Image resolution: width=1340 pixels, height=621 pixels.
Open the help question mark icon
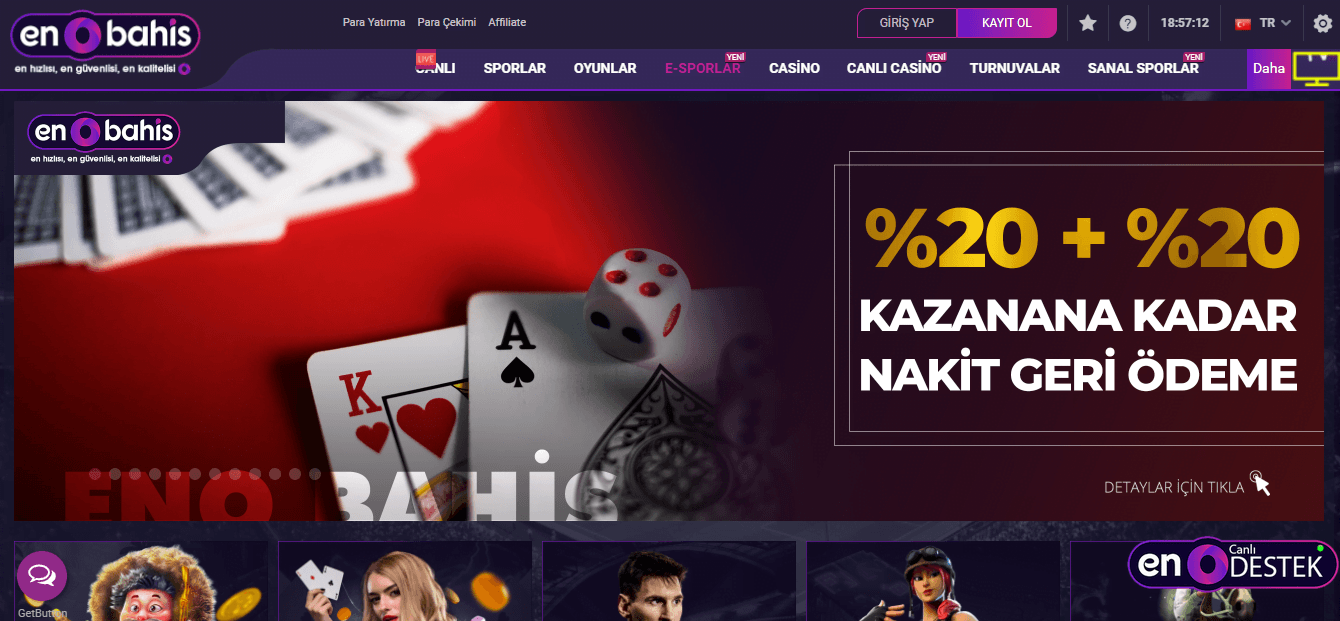(x=1128, y=23)
